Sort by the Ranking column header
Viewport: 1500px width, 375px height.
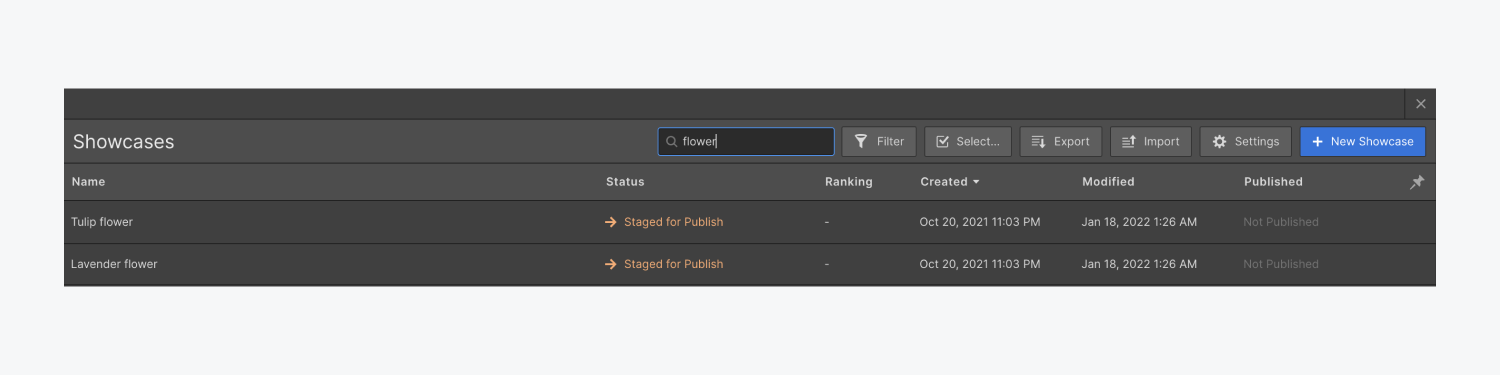[x=848, y=182]
